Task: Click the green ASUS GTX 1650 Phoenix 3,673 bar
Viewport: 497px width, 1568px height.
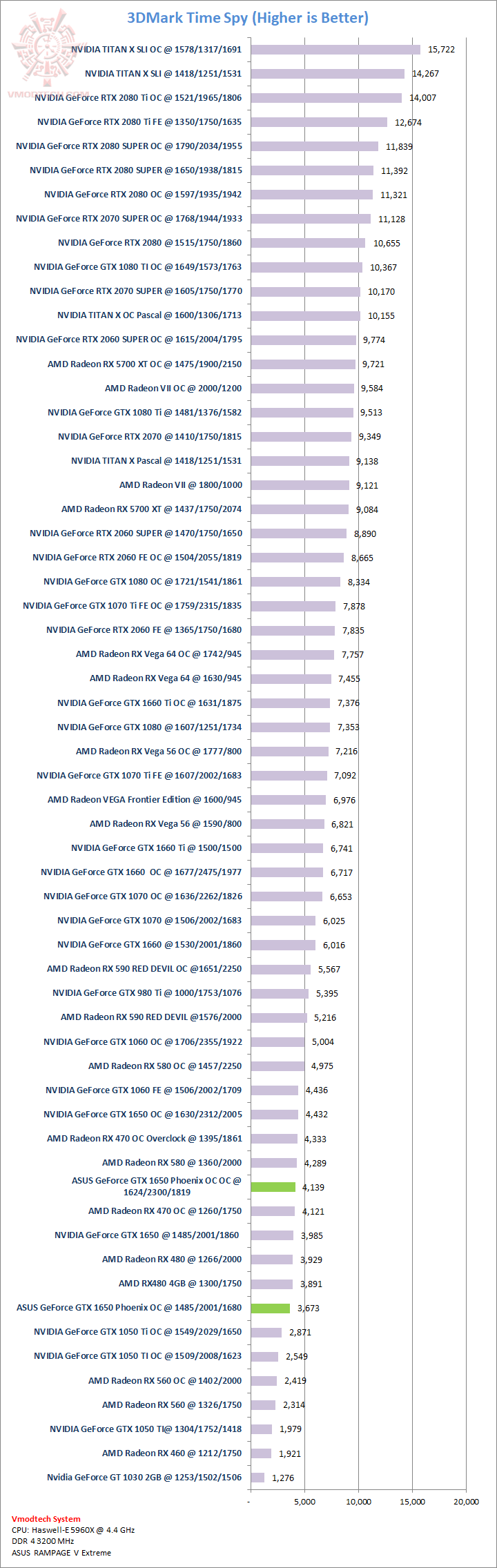Action: (270, 1308)
